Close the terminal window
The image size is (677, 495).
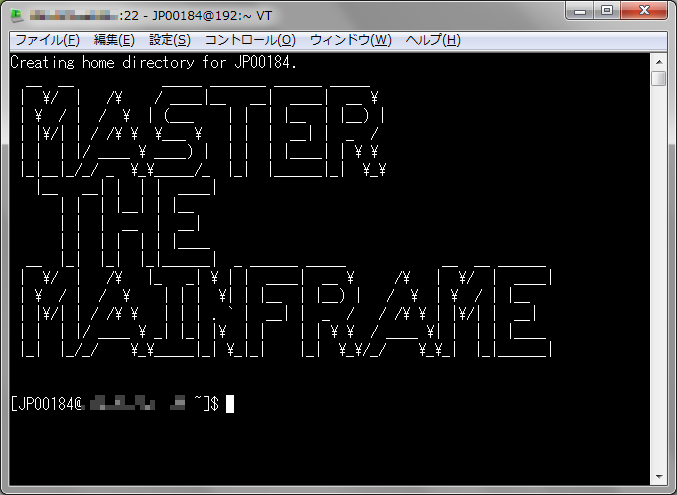pyautogui.click(x=644, y=11)
